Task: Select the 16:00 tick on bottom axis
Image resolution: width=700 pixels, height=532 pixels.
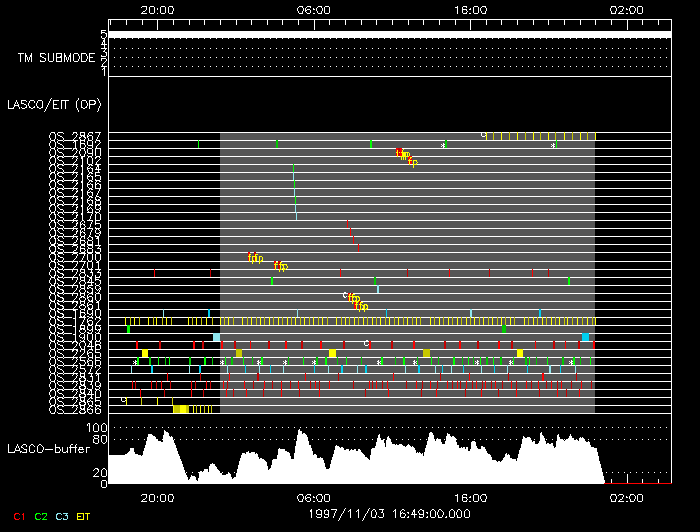Action: pos(471,497)
